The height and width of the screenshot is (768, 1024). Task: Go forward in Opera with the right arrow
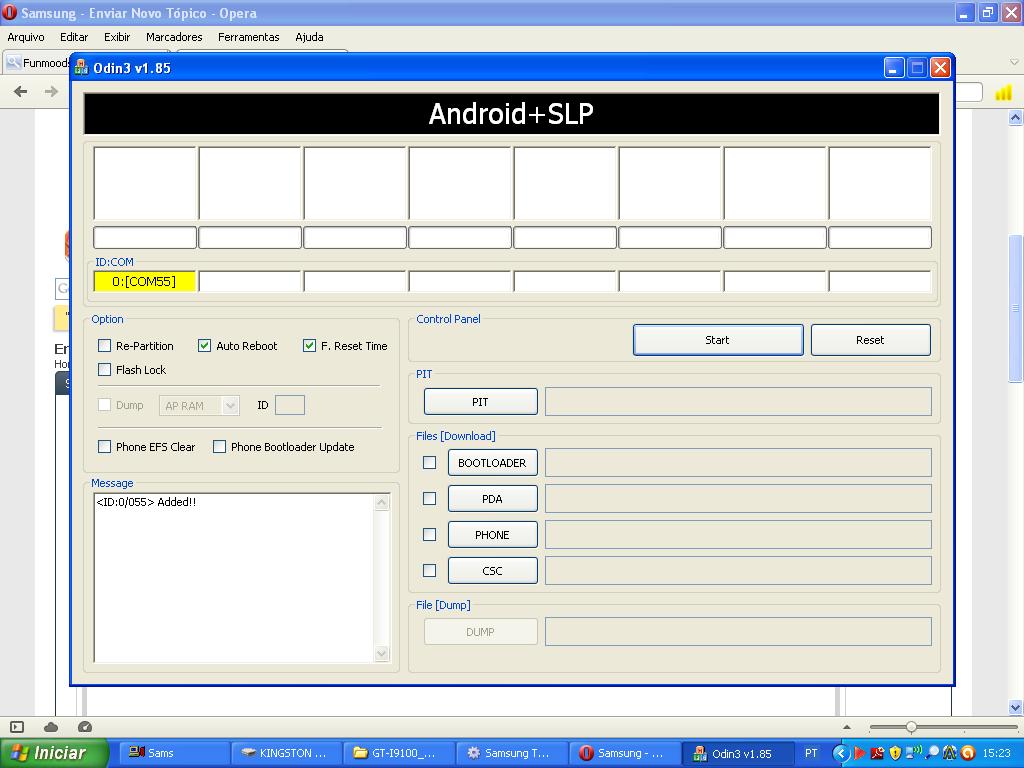coord(52,91)
